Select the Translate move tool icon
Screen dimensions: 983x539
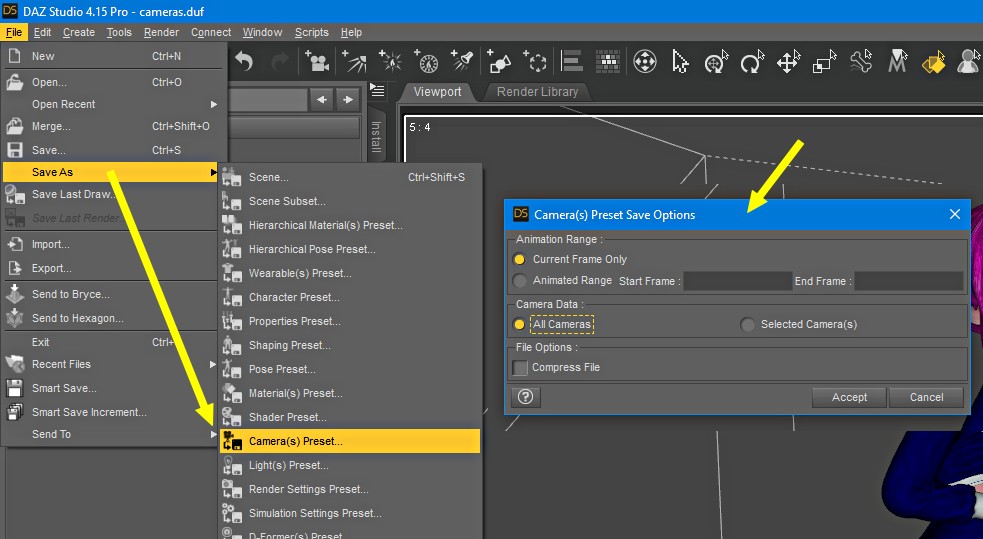point(788,61)
